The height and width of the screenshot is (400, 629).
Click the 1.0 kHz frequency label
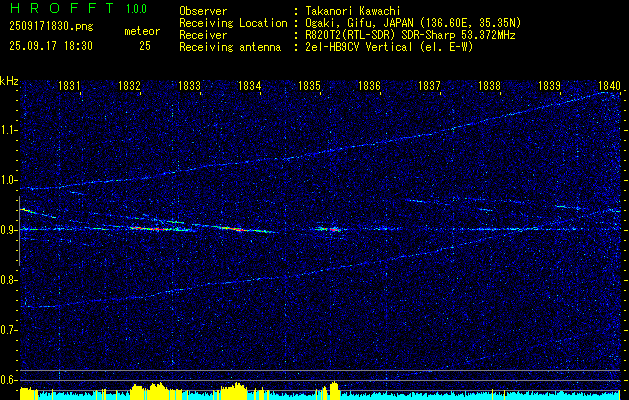pyautogui.click(x=8, y=180)
